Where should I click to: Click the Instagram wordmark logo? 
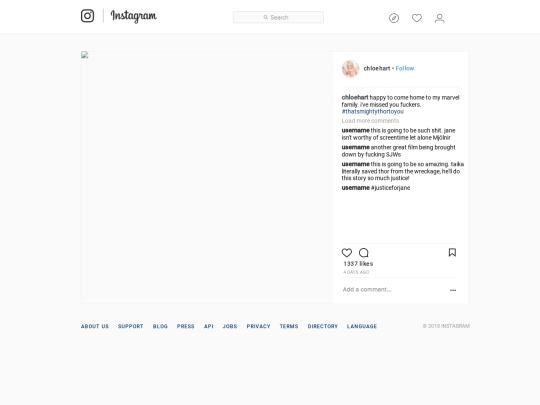tap(134, 16)
